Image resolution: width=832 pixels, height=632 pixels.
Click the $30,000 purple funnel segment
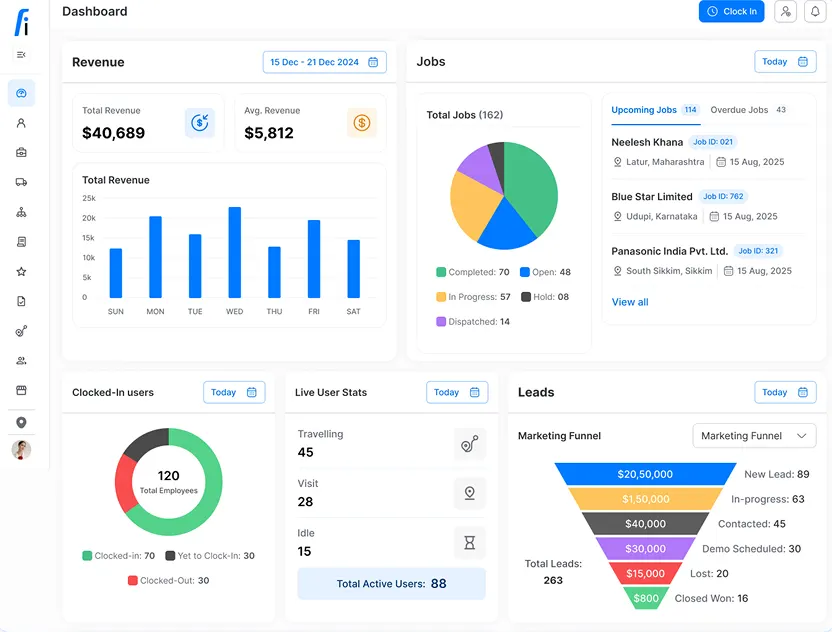tap(645, 549)
